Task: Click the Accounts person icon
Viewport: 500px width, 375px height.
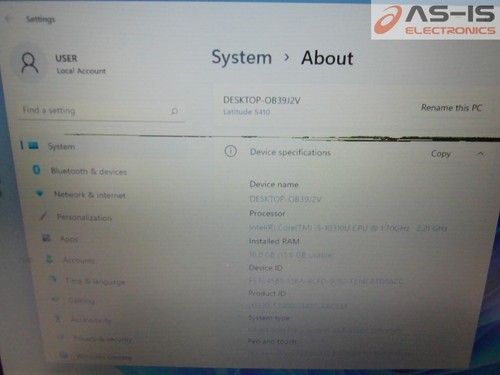Action: pyautogui.click(x=49, y=259)
